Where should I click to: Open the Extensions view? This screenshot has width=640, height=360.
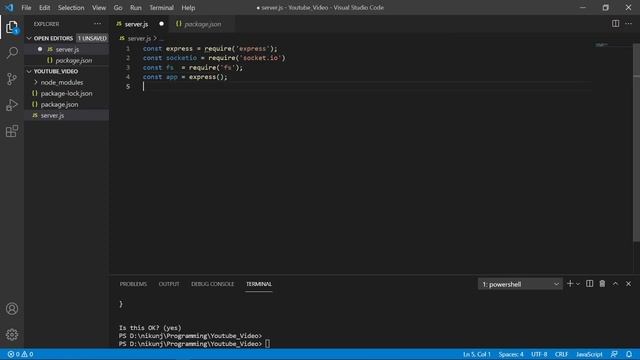(x=12, y=131)
